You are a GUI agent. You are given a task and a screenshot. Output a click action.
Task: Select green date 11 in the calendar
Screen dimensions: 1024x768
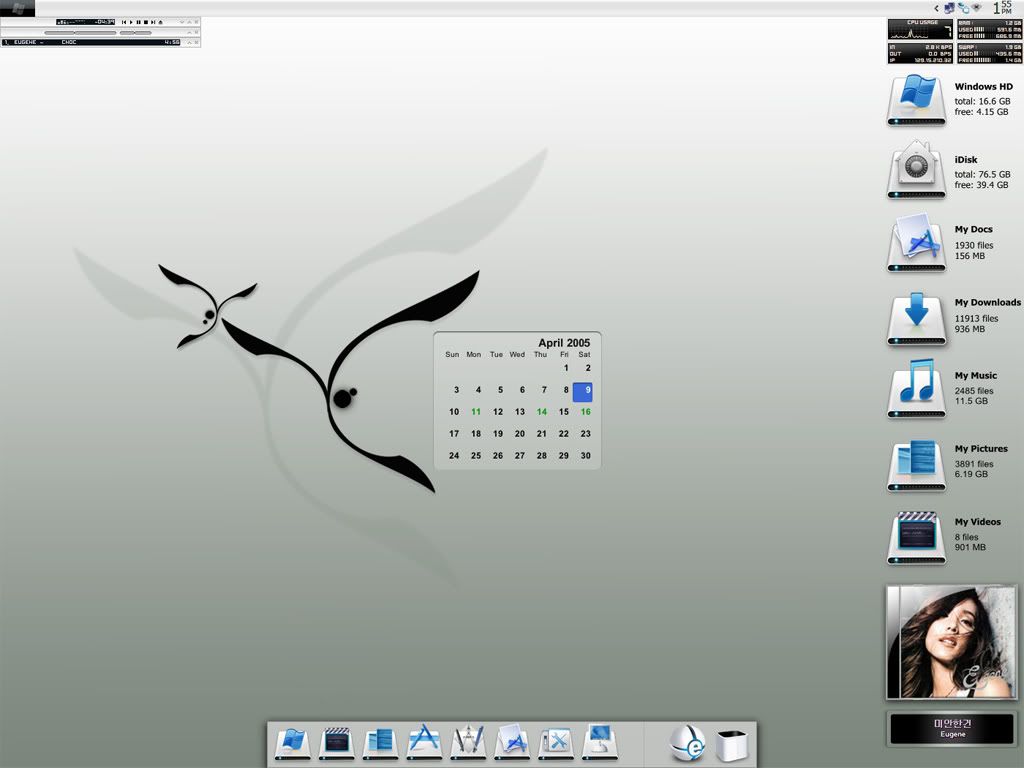476,412
